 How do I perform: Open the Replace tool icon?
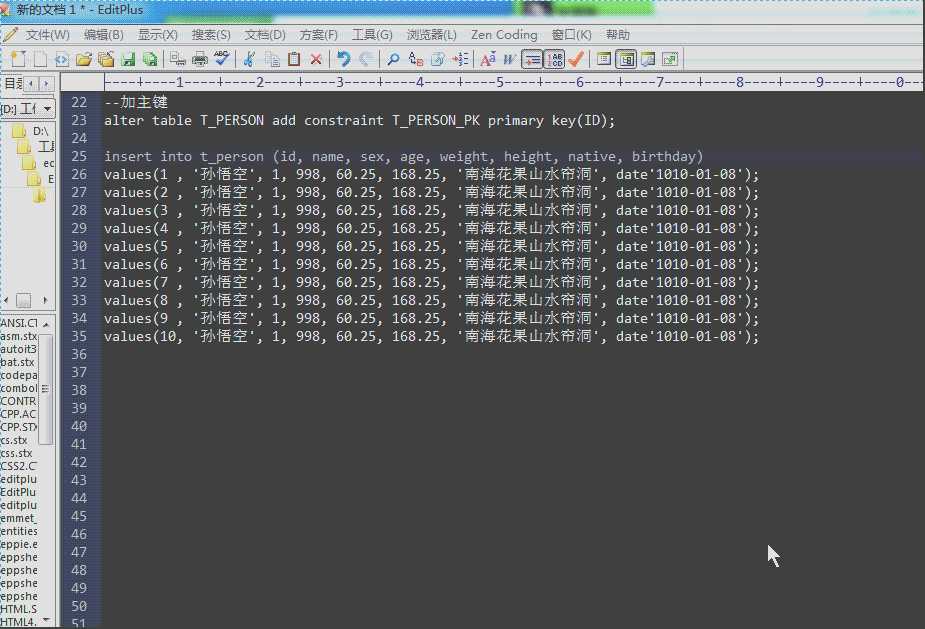click(x=416, y=59)
